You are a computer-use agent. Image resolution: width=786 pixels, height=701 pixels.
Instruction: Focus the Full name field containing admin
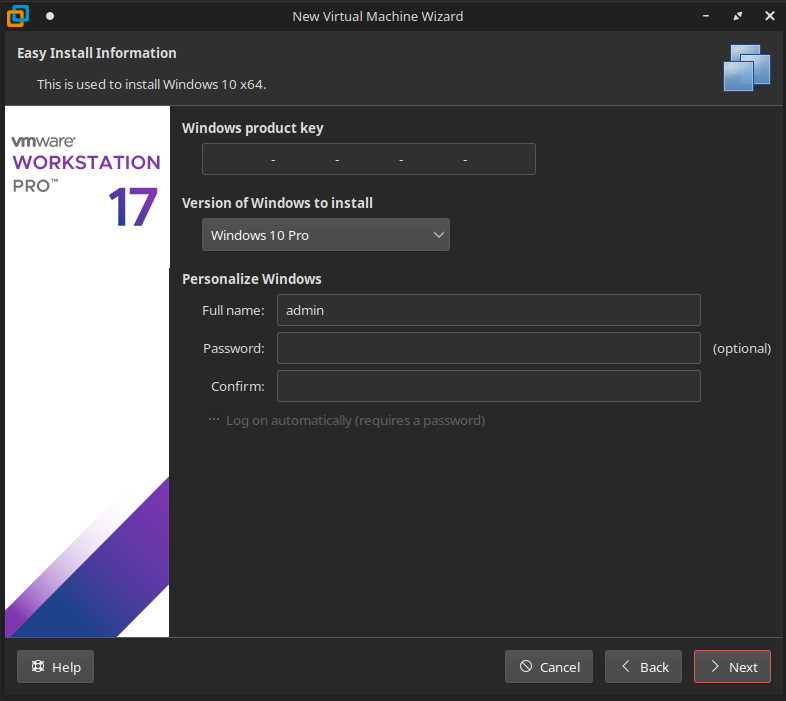[x=488, y=310]
